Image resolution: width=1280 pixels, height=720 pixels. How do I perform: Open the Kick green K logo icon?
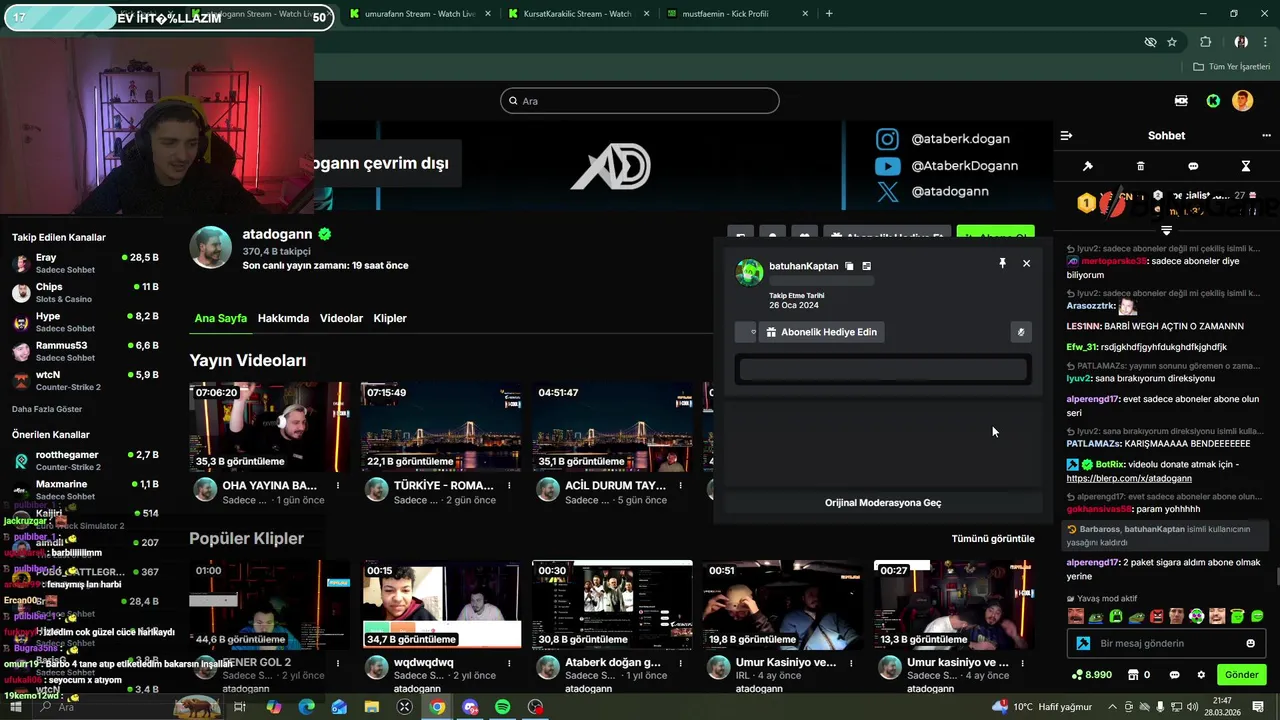(x=1213, y=101)
